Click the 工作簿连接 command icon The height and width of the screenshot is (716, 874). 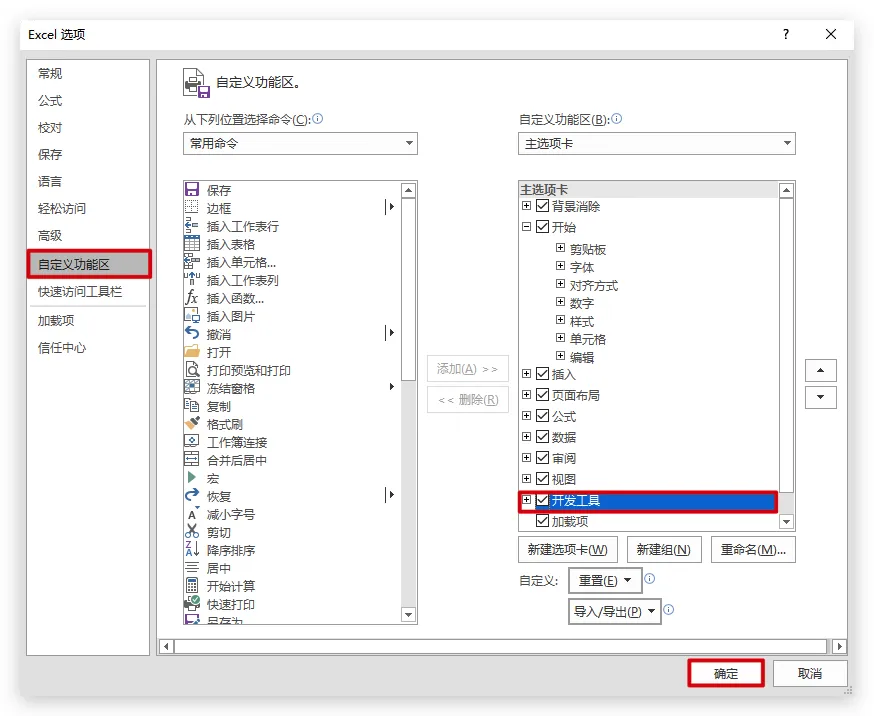(x=192, y=441)
